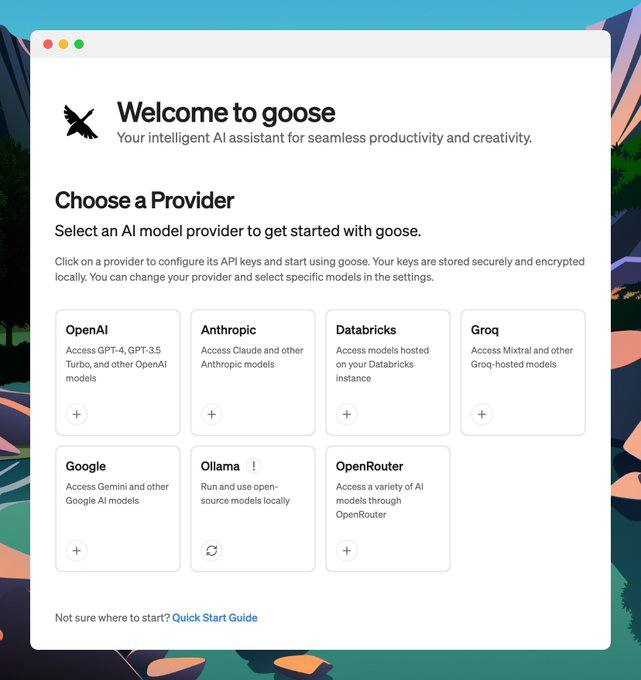Click the 'Choose a Provider' heading

click(144, 200)
